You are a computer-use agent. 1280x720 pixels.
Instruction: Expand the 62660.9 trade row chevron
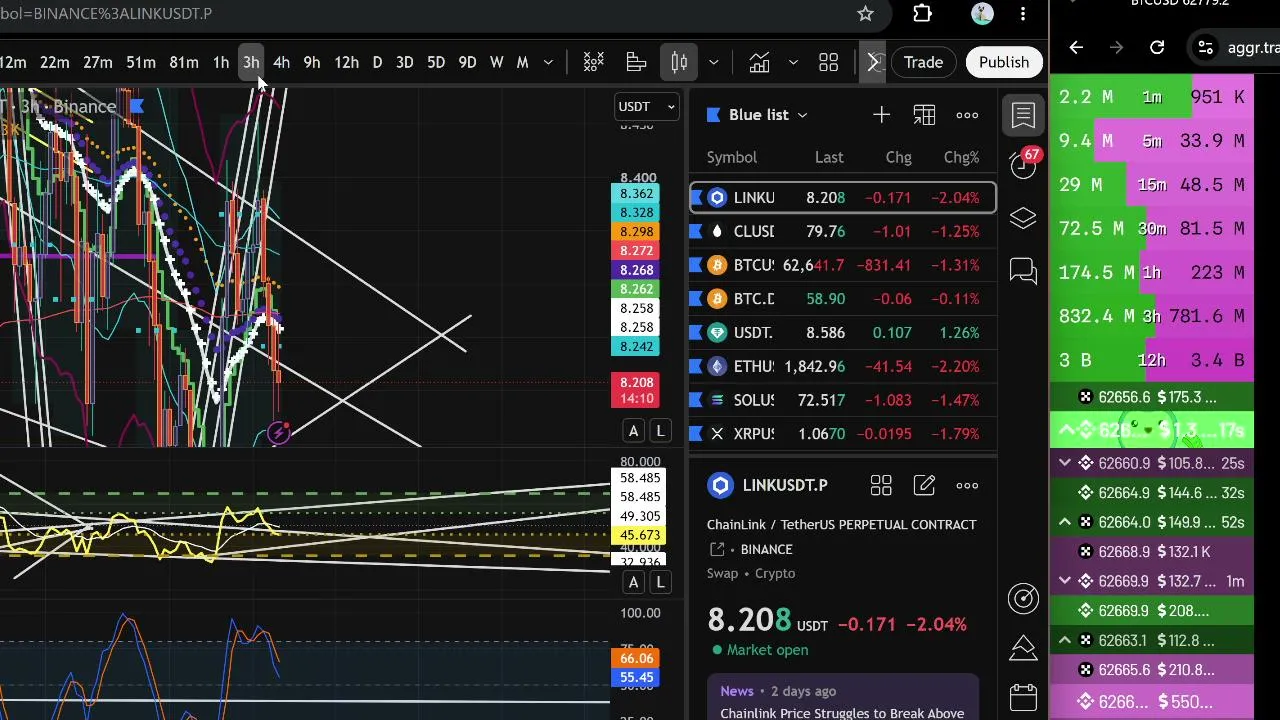point(1065,463)
